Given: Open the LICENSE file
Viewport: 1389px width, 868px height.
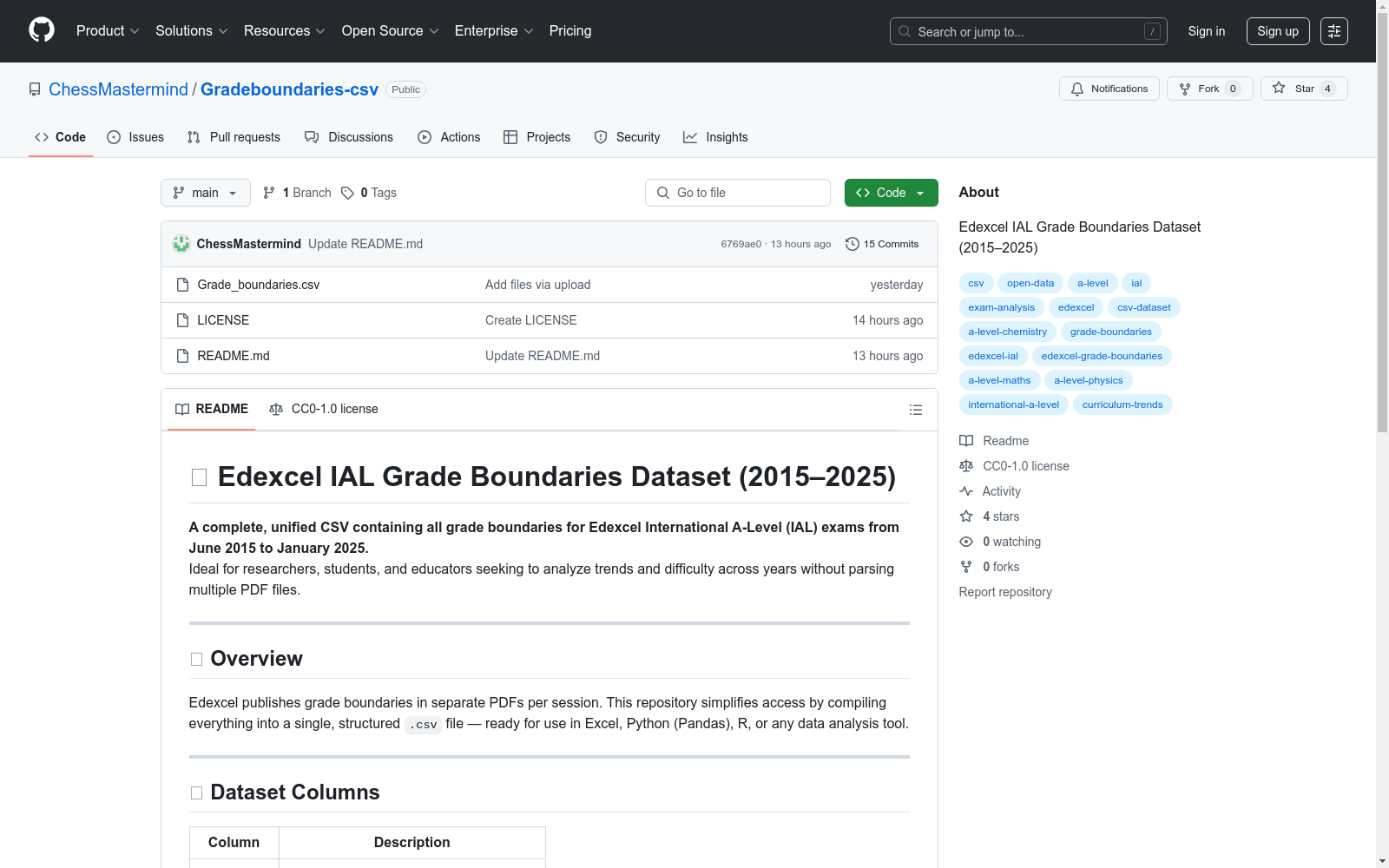Looking at the screenshot, I should (x=223, y=320).
